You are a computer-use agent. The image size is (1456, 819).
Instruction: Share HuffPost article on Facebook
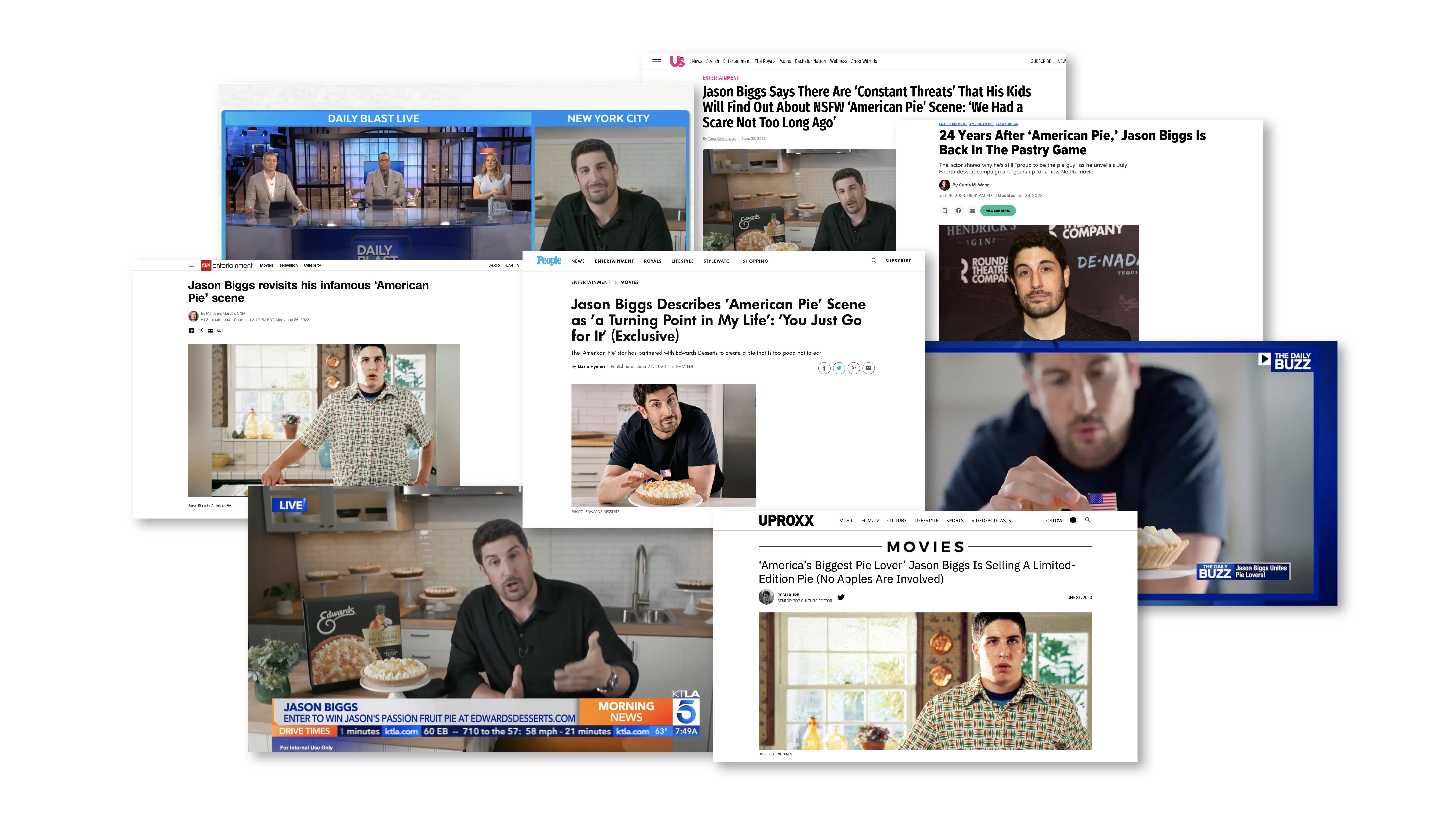[x=959, y=211]
